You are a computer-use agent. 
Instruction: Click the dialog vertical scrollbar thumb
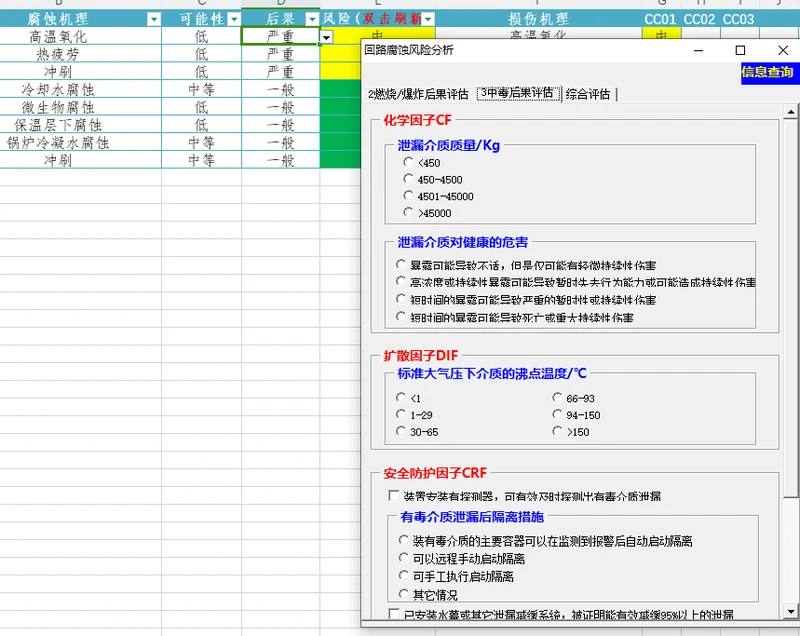[790, 308]
